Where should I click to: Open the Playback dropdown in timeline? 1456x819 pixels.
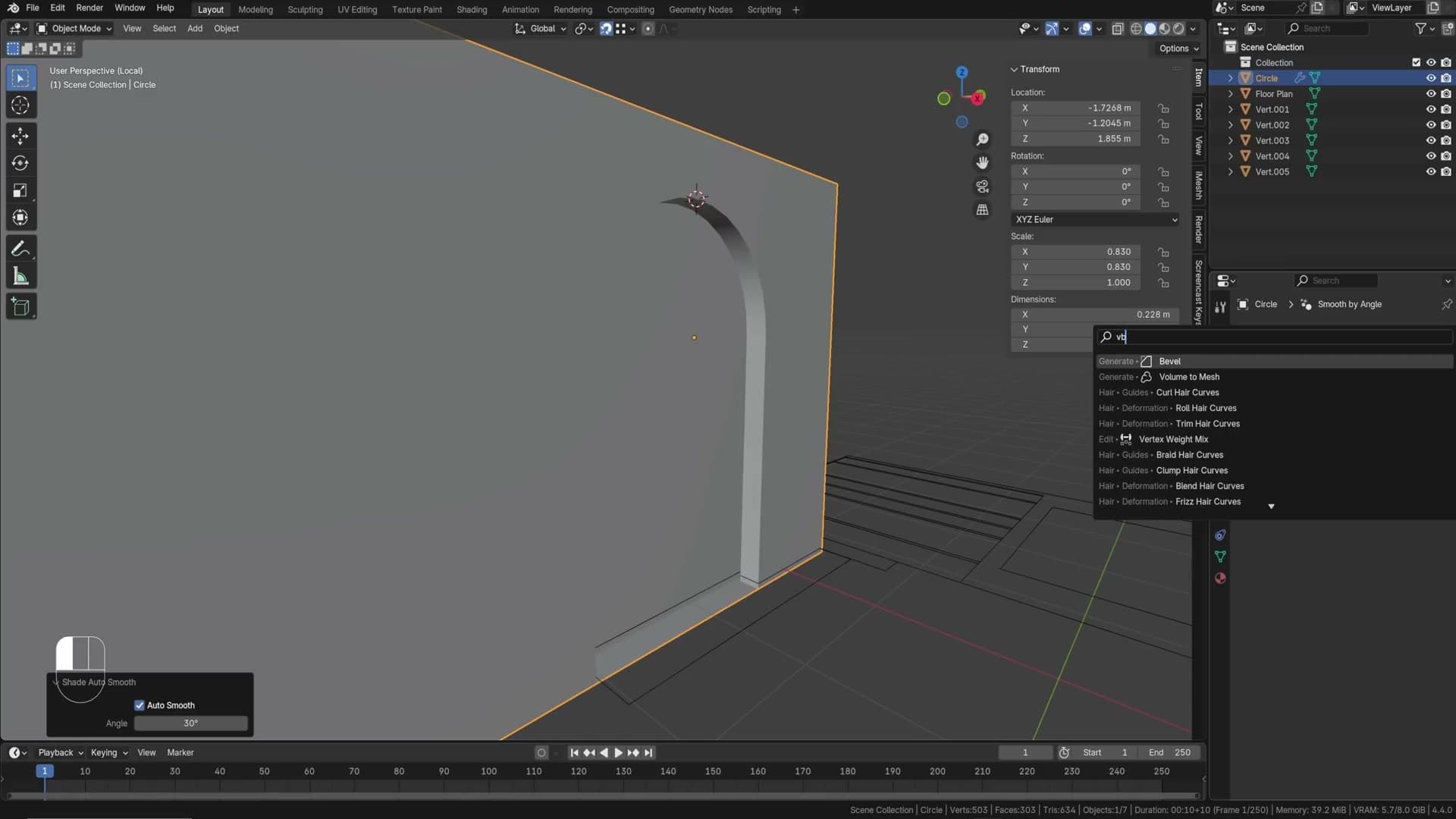tap(60, 753)
